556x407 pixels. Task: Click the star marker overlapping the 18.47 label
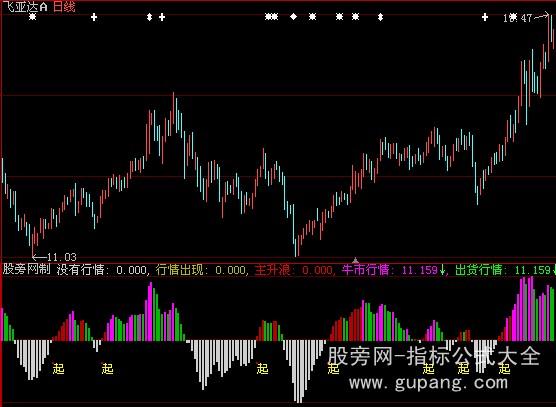click(x=513, y=17)
